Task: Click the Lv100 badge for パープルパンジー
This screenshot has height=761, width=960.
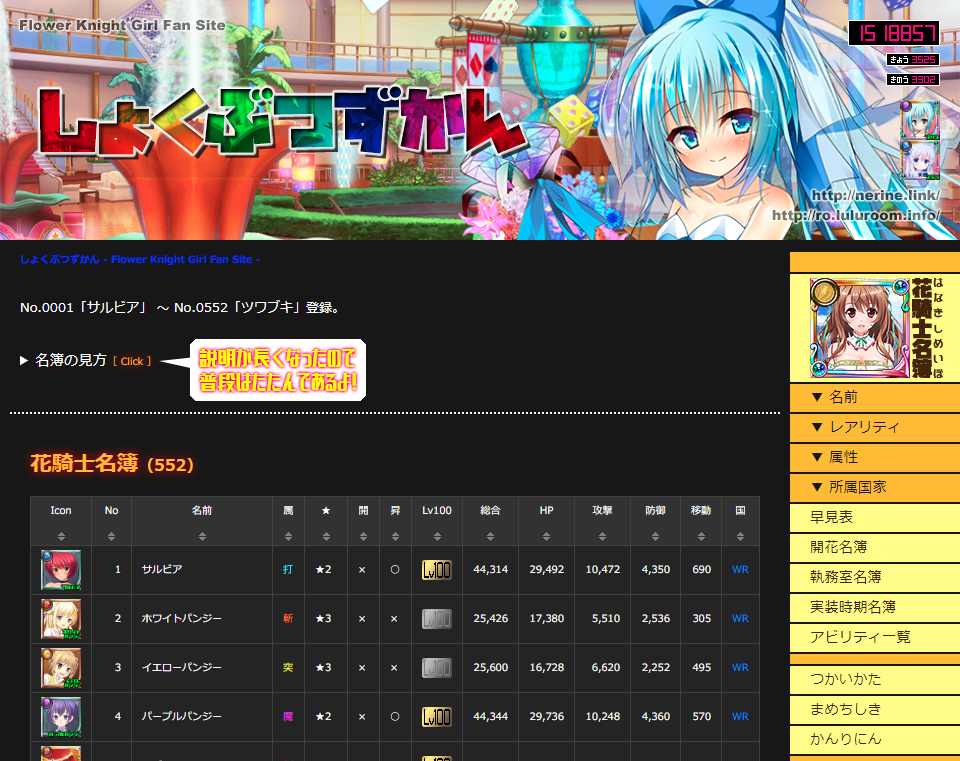Action: (437, 717)
